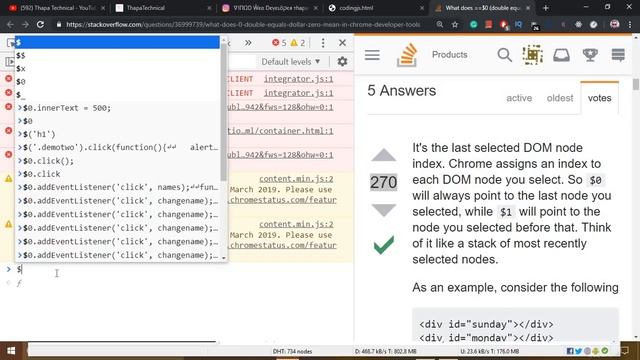This screenshot has width=640, height=360.
Task: Open Chrome three-dot menu
Action: click(630, 24)
